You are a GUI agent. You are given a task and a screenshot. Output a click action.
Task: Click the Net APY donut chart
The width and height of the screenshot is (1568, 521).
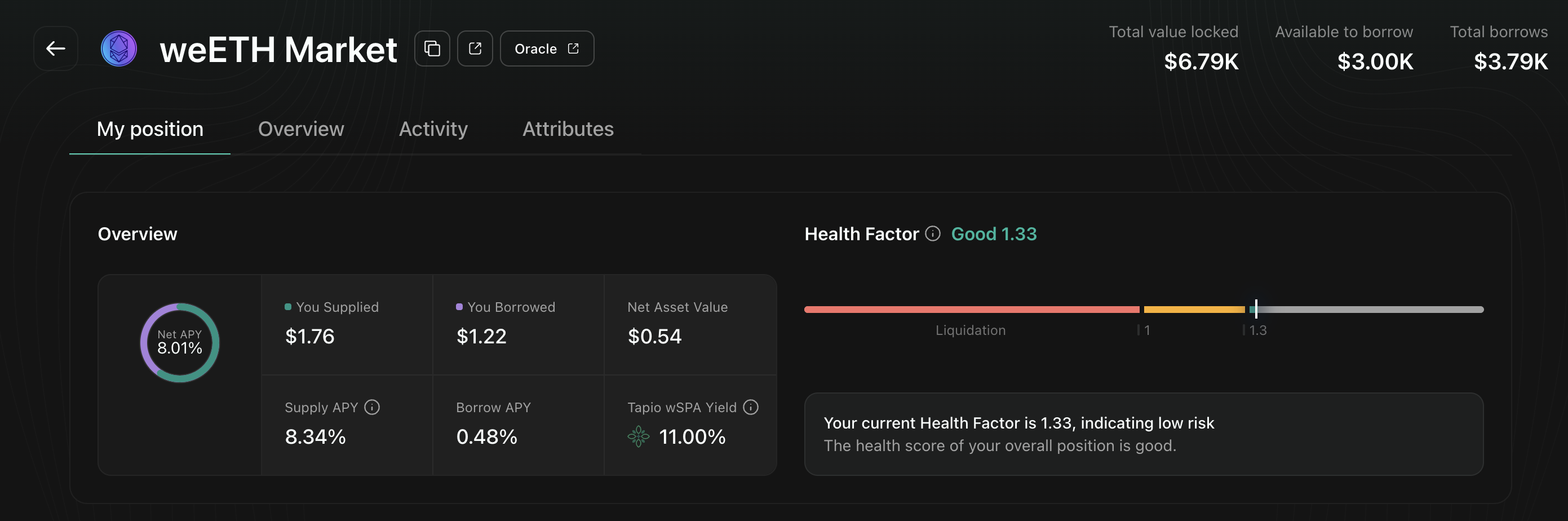(180, 343)
